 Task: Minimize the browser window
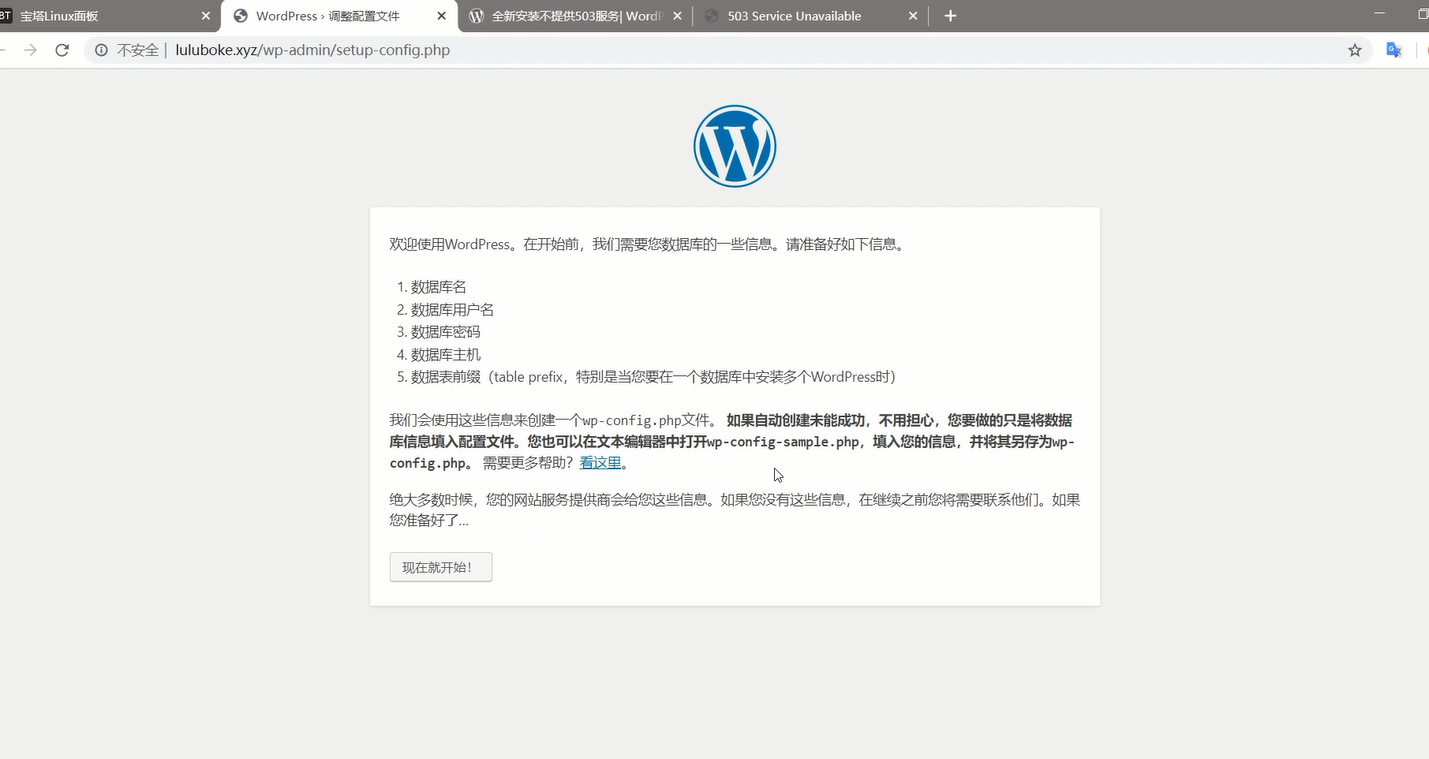coord(1381,15)
